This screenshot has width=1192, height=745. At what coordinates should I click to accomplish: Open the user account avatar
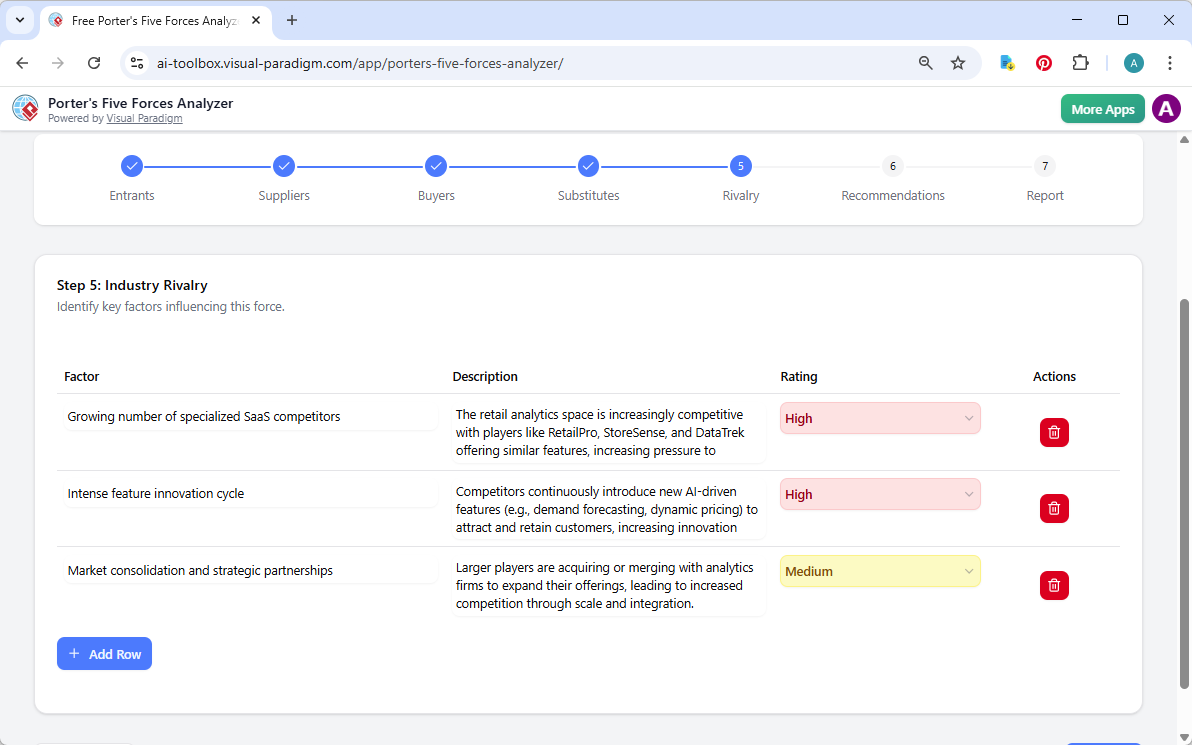[x=1166, y=108]
